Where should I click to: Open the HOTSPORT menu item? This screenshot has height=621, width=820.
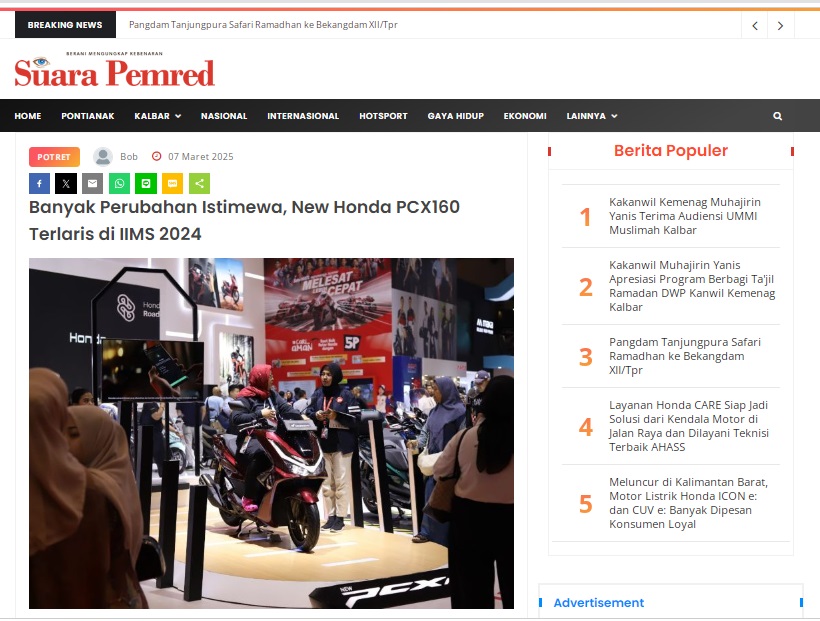pyautogui.click(x=383, y=116)
